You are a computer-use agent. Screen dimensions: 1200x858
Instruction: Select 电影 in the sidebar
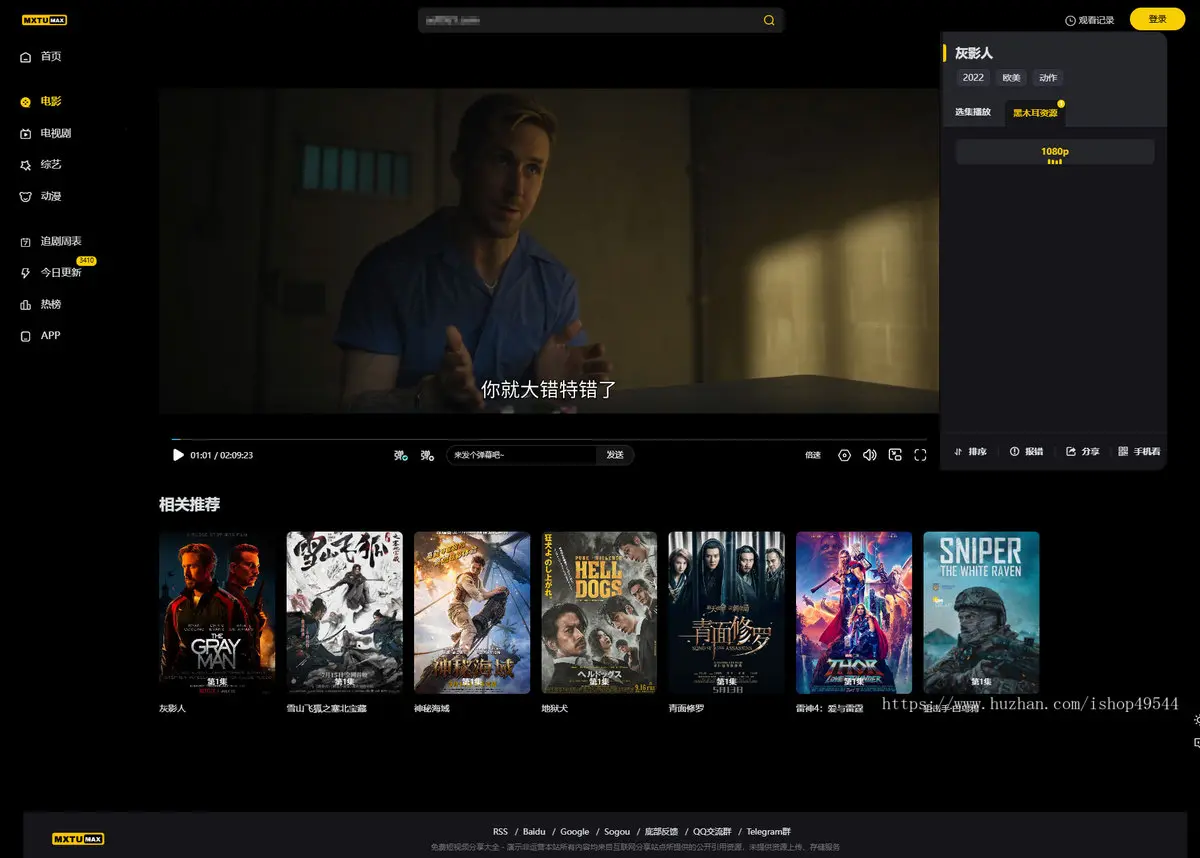point(41,101)
